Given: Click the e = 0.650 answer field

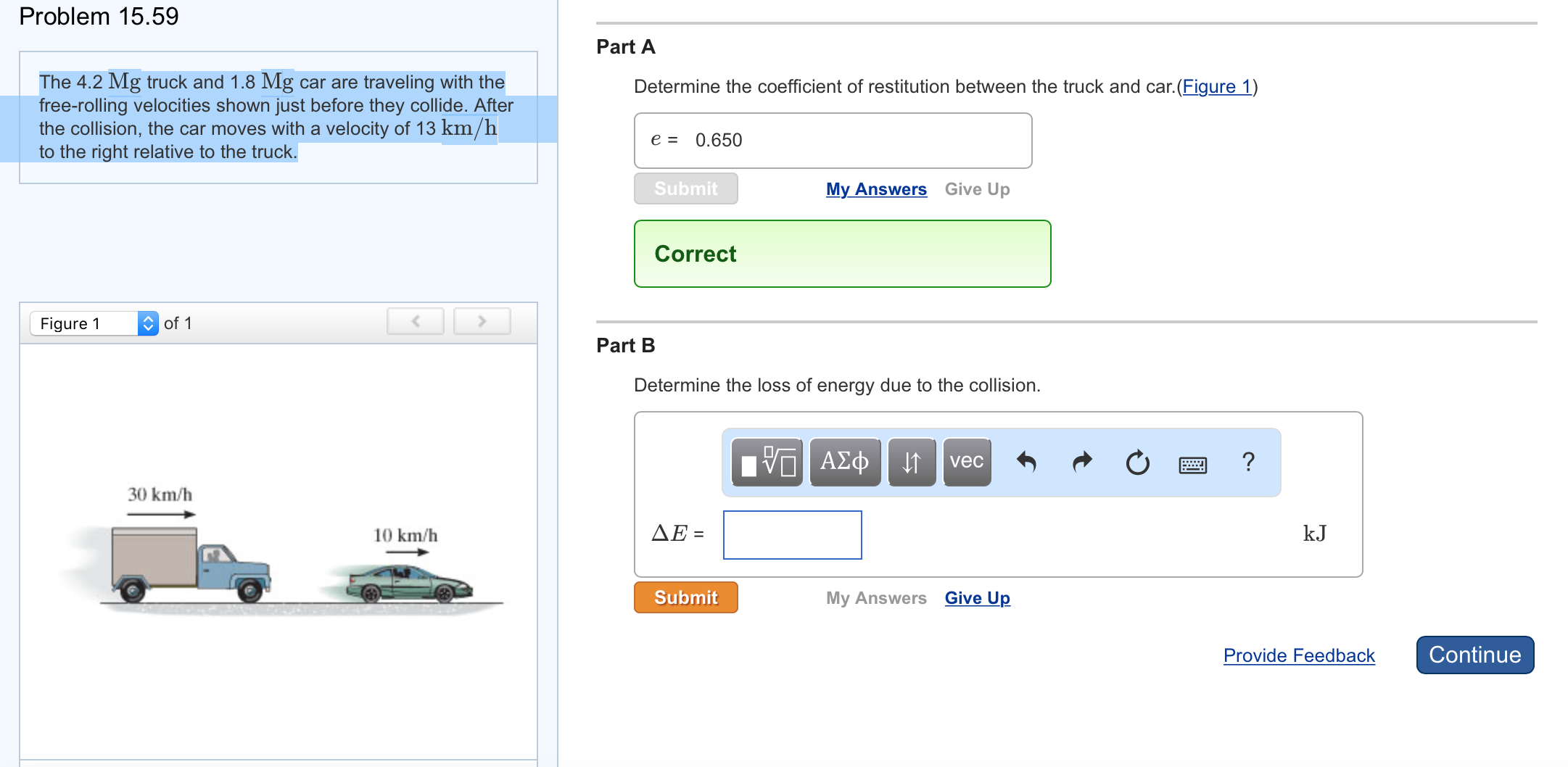Looking at the screenshot, I should 833,141.
